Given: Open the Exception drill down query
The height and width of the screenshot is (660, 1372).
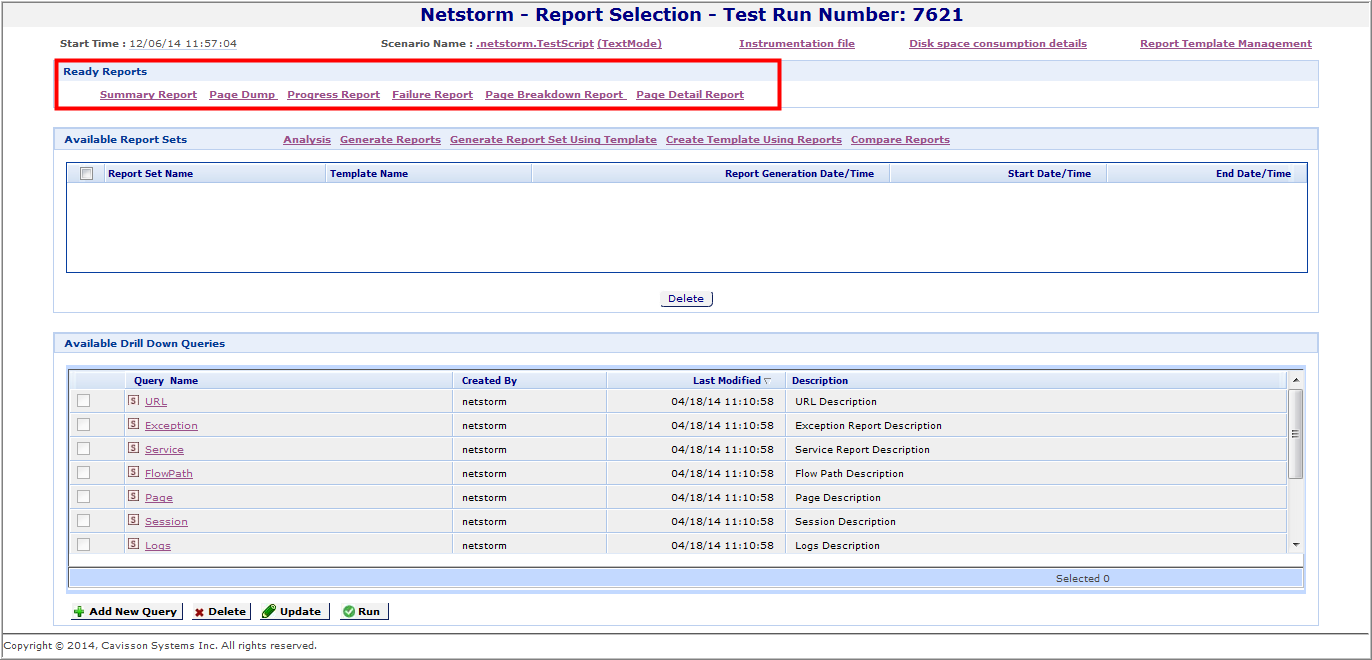Looking at the screenshot, I should 171,426.
